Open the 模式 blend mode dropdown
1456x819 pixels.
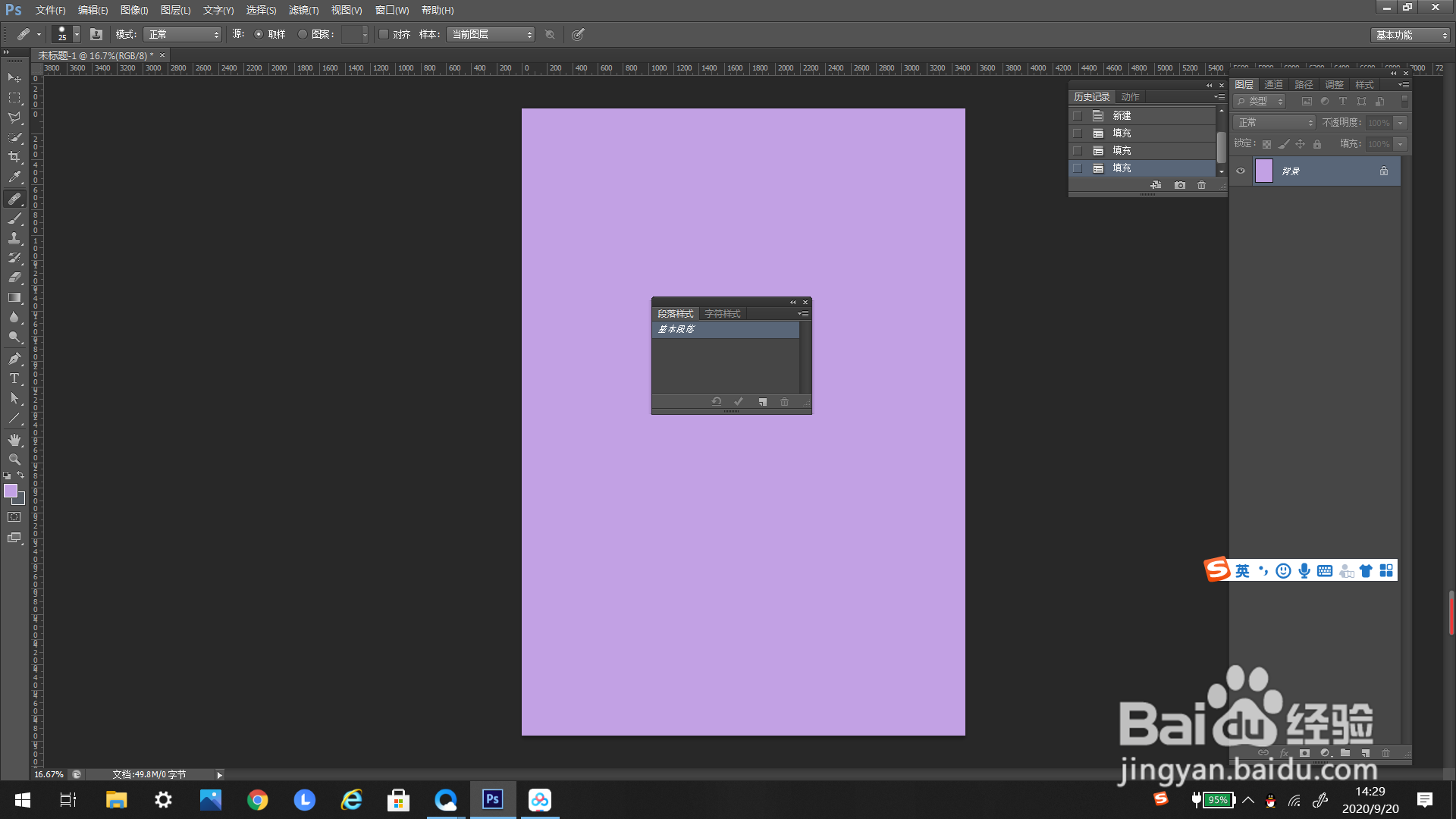[183, 35]
